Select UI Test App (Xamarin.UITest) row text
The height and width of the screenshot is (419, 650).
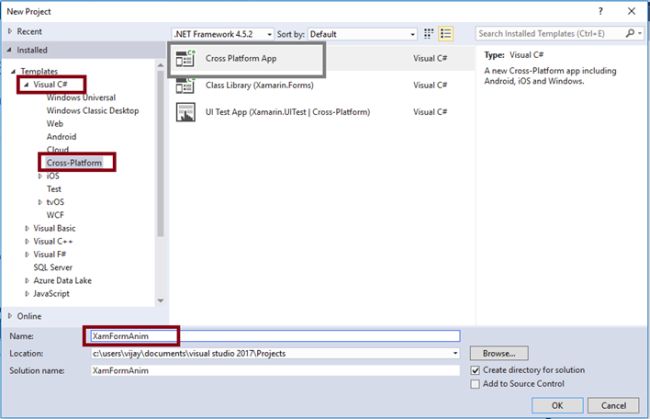288,112
